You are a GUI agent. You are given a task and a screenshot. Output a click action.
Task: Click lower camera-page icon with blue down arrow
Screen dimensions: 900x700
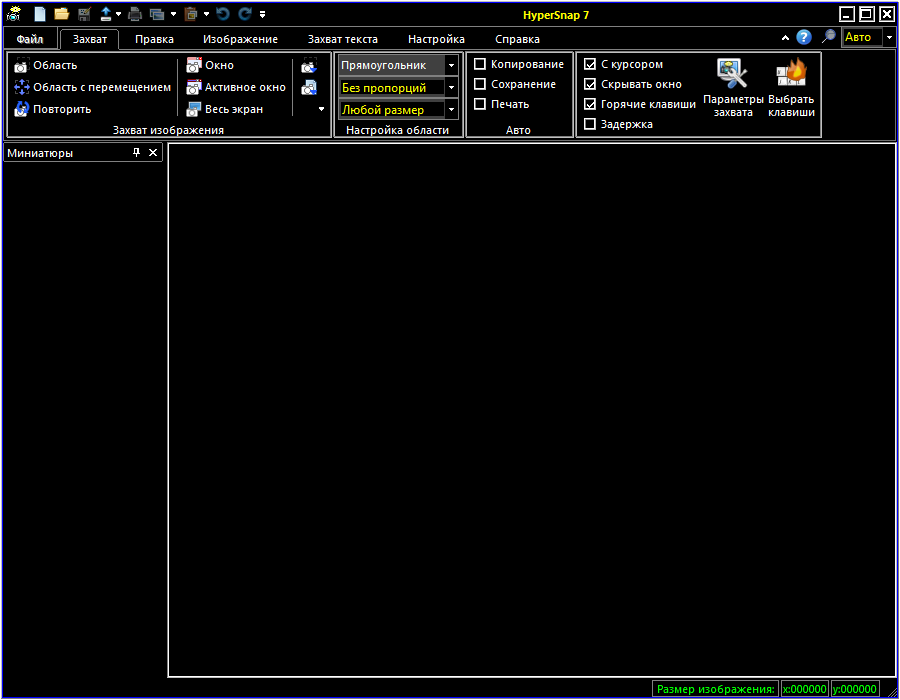(309, 87)
